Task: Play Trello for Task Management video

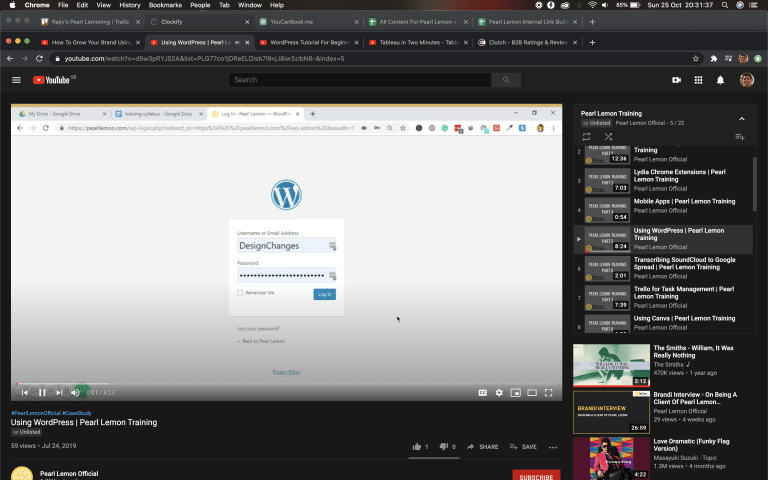Action: (x=664, y=298)
